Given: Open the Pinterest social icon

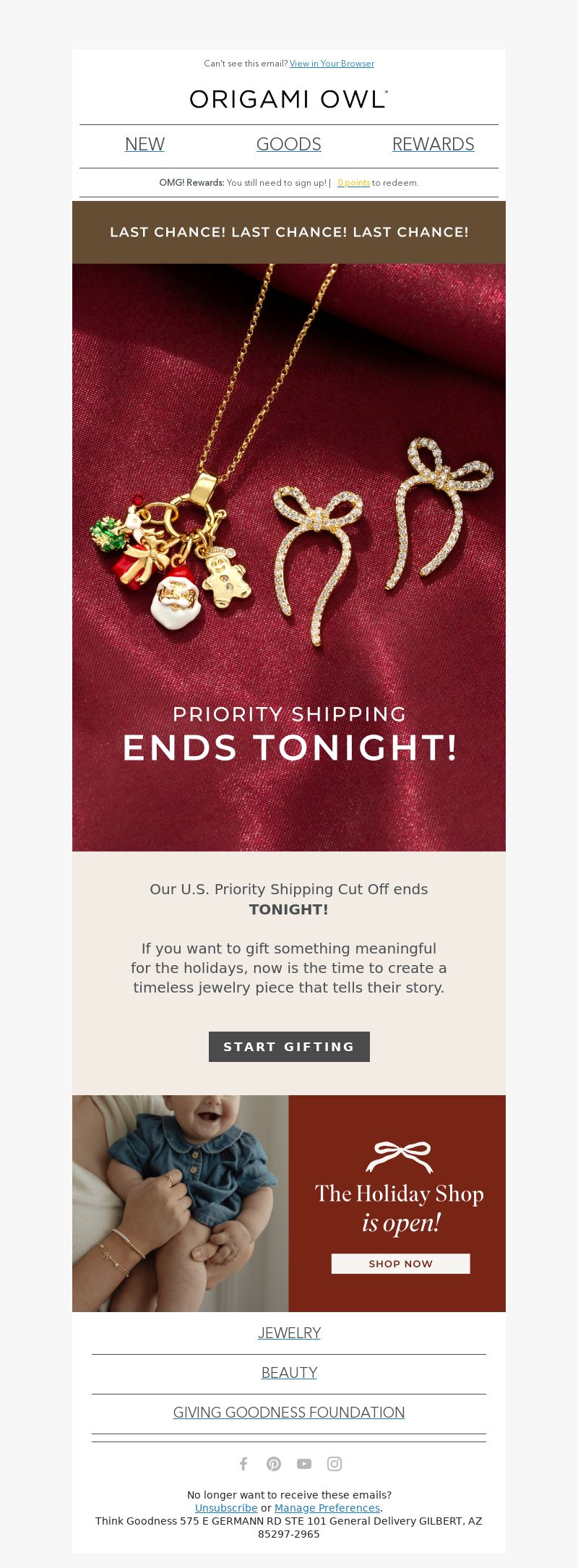Looking at the screenshot, I should point(274,1464).
